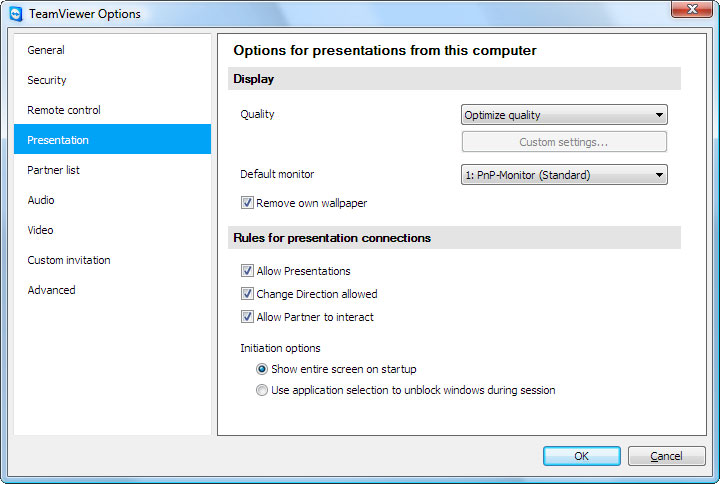The width and height of the screenshot is (720, 484).
Task: Open the Audio settings
Action: pos(41,200)
